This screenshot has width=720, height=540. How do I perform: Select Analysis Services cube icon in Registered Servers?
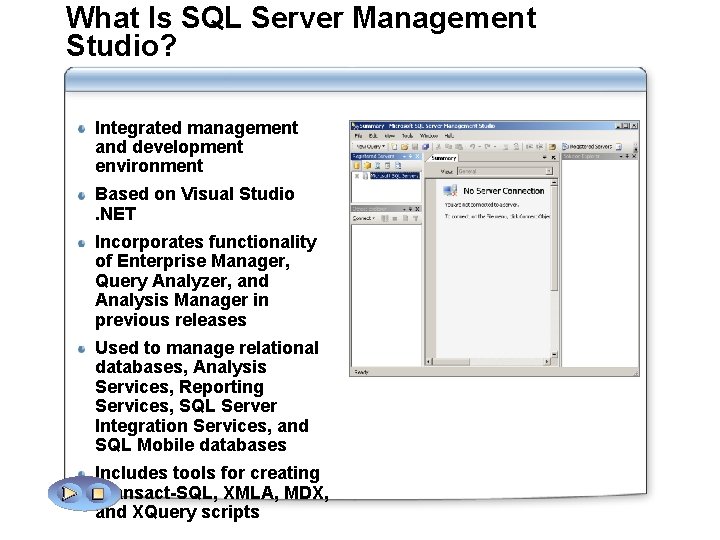[367, 166]
